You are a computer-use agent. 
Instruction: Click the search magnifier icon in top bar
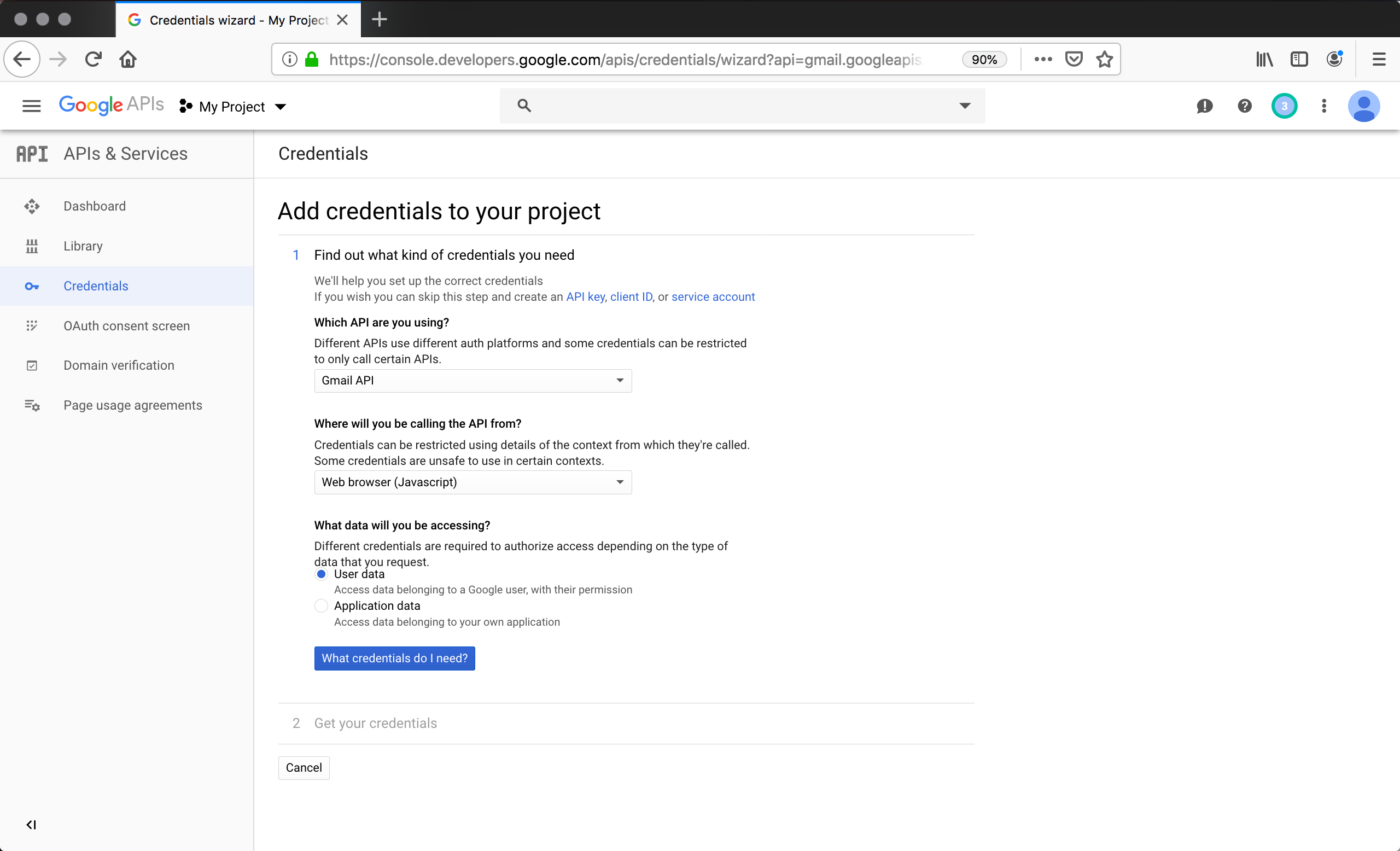coord(524,105)
